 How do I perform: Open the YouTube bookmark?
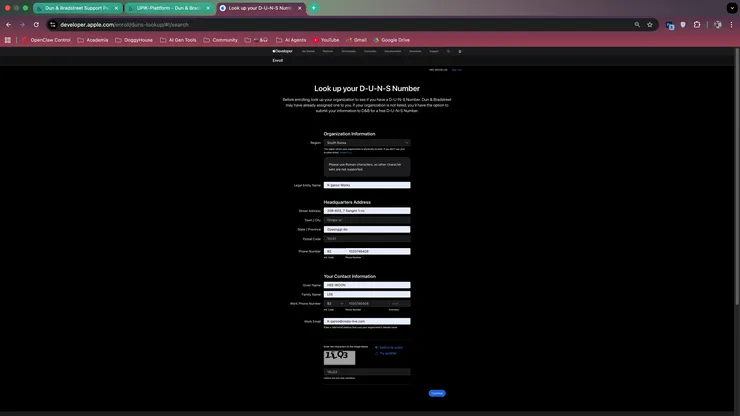(326, 40)
